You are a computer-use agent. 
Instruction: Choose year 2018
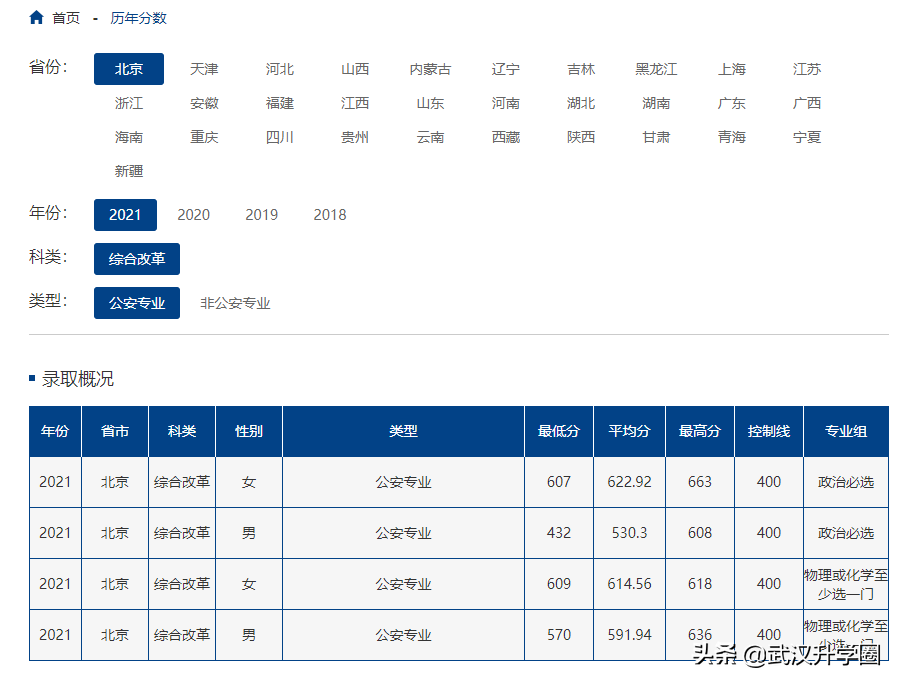(x=330, y=215)
